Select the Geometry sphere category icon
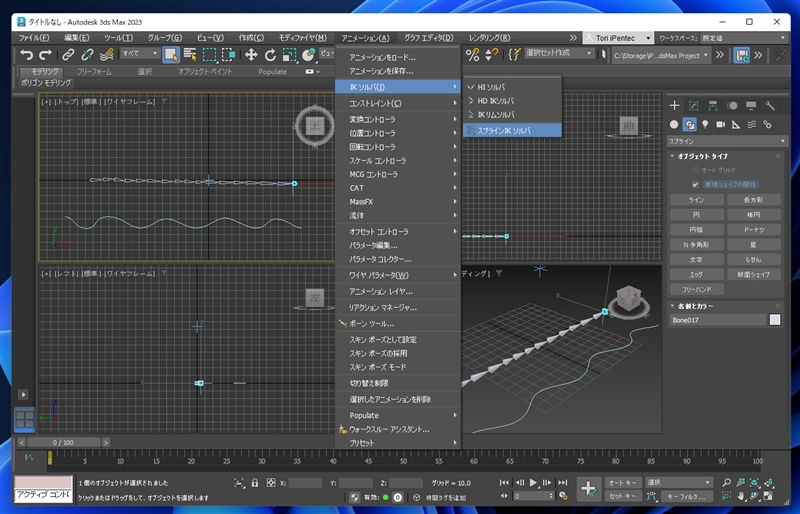Viewport: 800px width, 514px height. [x=674, y=124]
